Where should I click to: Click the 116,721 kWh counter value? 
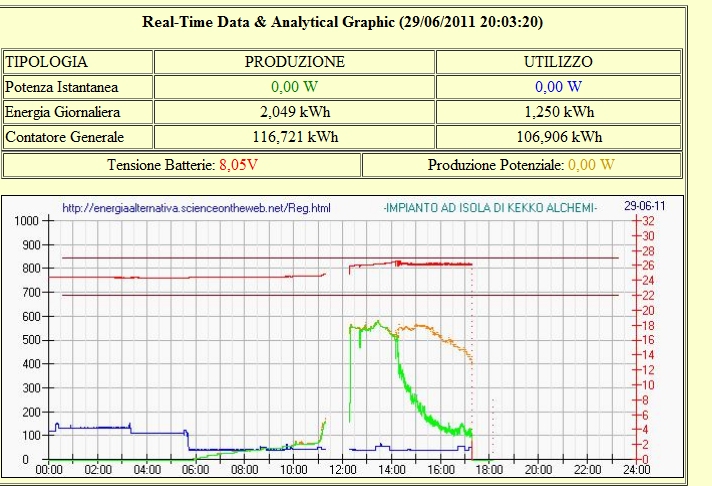point(295,137)
